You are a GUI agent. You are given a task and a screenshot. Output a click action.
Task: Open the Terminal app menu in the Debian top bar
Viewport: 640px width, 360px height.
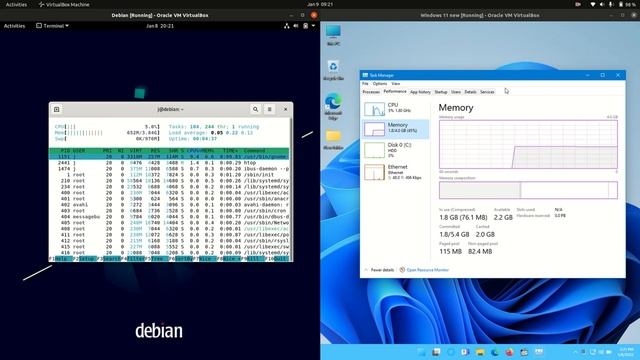coord(52,26)
